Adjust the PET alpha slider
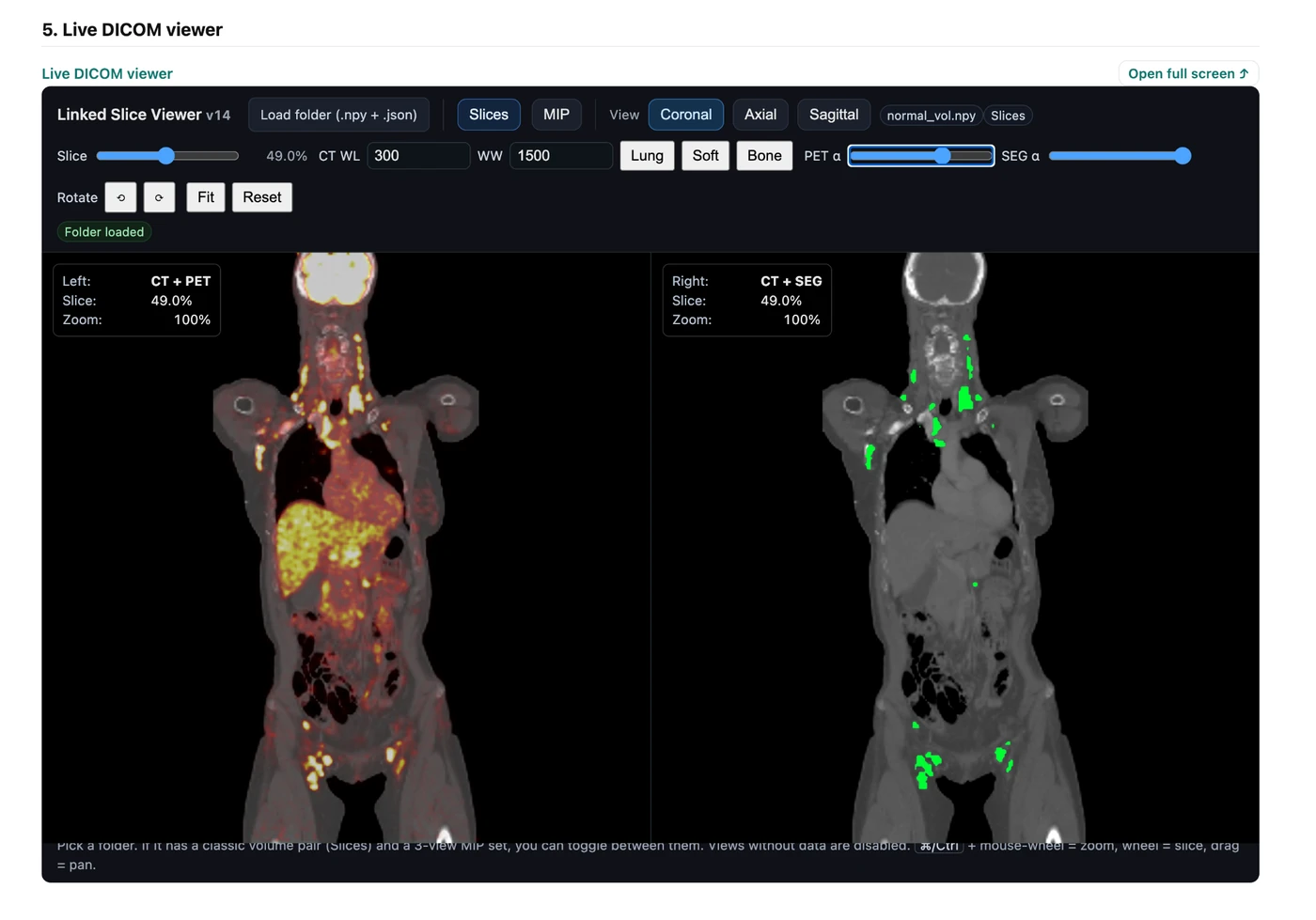1316x920 pixels. [943, 155]
